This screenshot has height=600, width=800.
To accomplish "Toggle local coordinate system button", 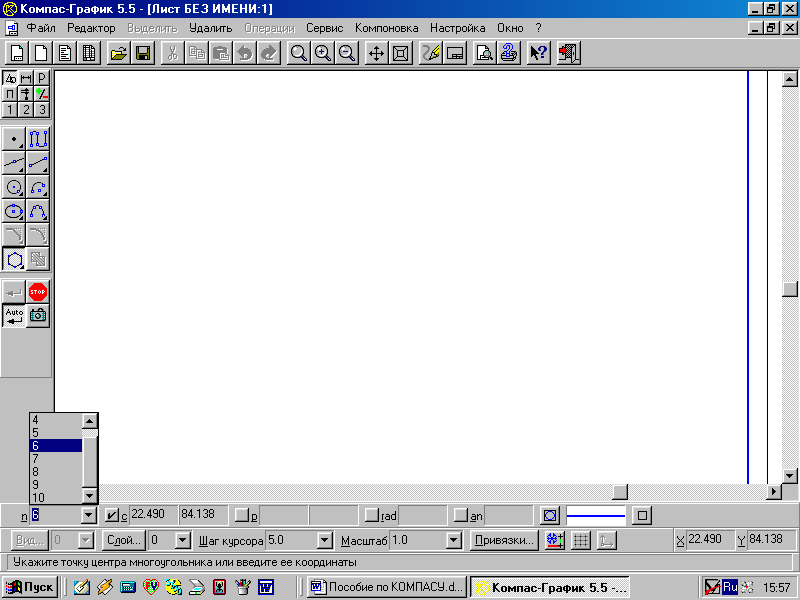I will (x=606, y=541).
